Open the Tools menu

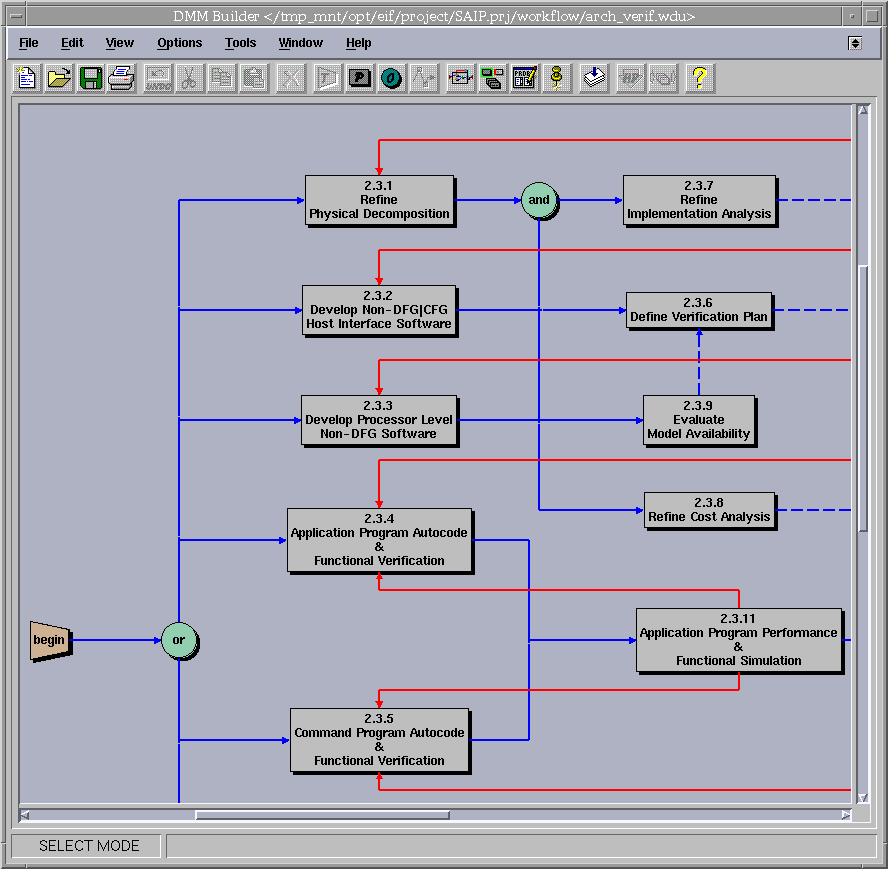tap(240, 43)
